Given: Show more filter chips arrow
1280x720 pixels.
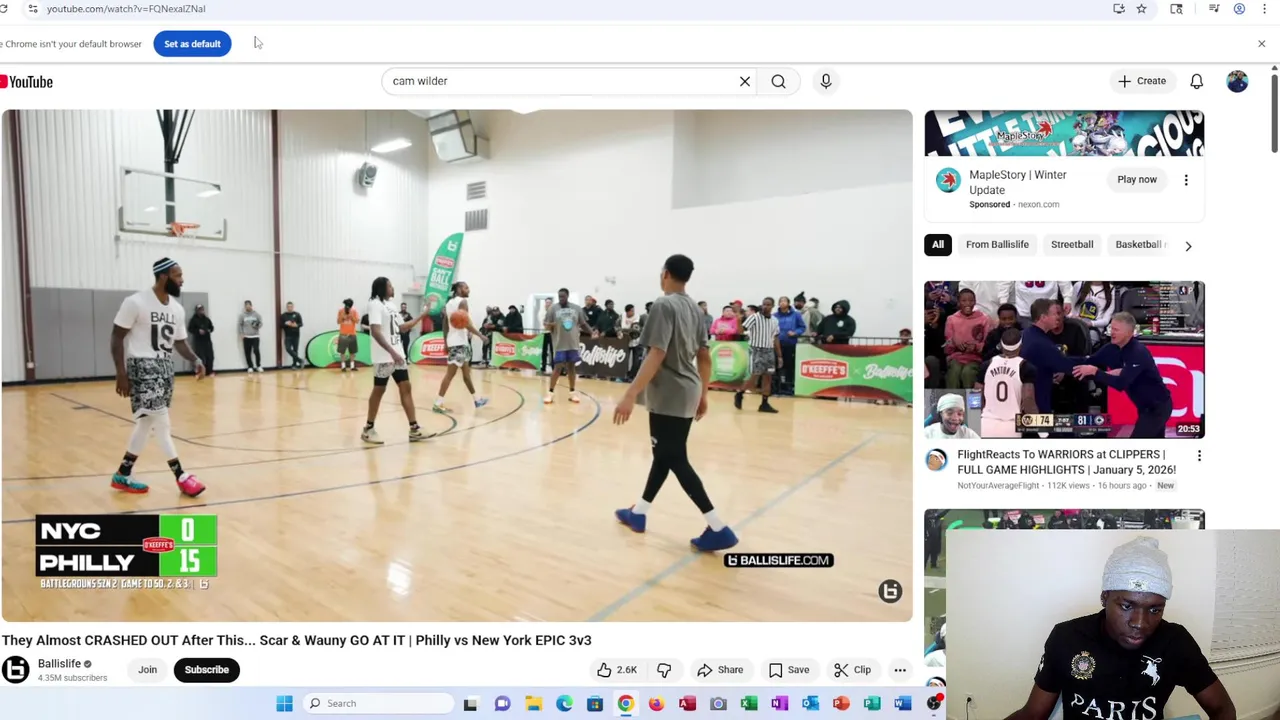Looking at the screenshot, I should [x=1188, y=245].
